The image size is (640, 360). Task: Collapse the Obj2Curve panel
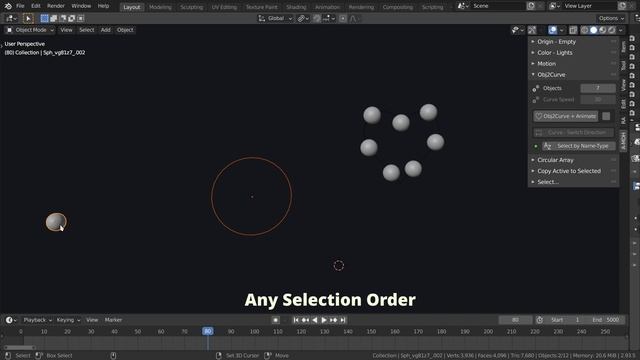573,75
